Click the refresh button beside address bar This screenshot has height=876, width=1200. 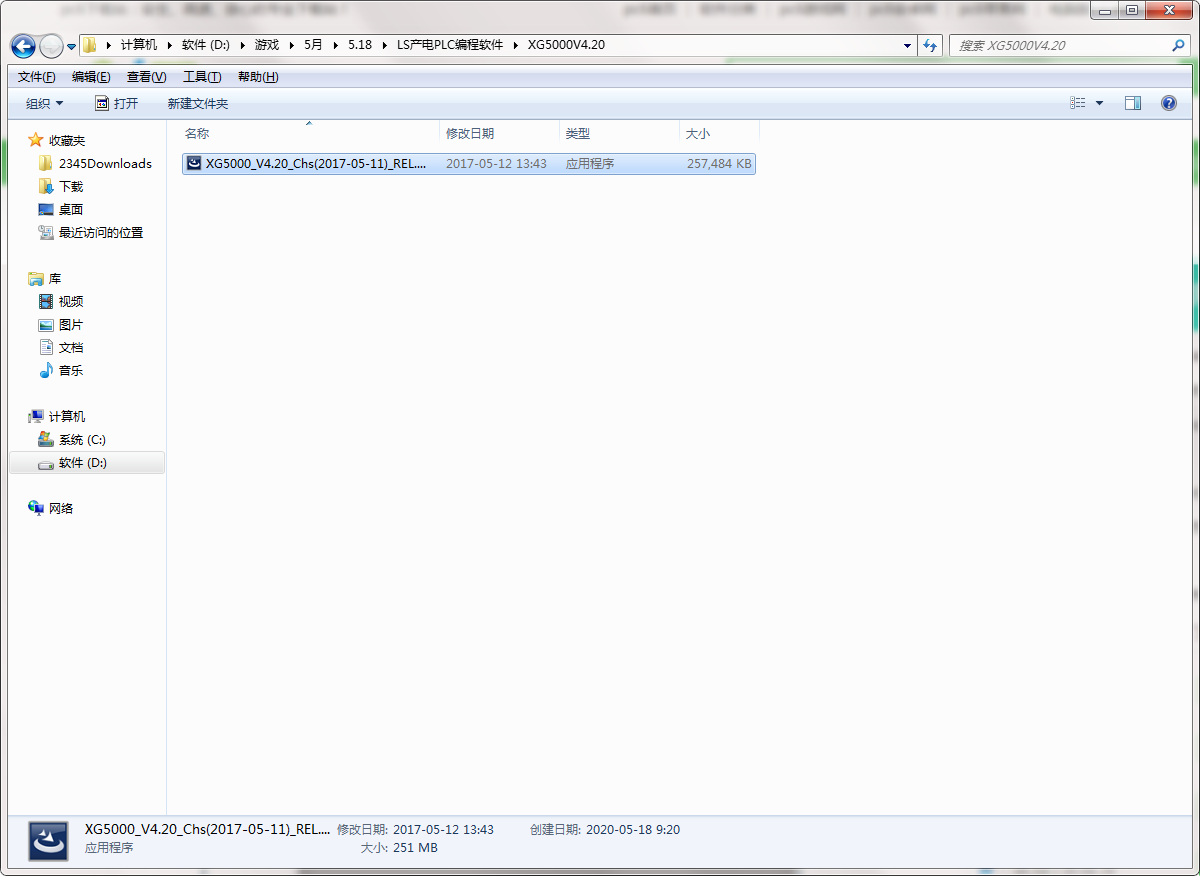(x=931, y=46)
